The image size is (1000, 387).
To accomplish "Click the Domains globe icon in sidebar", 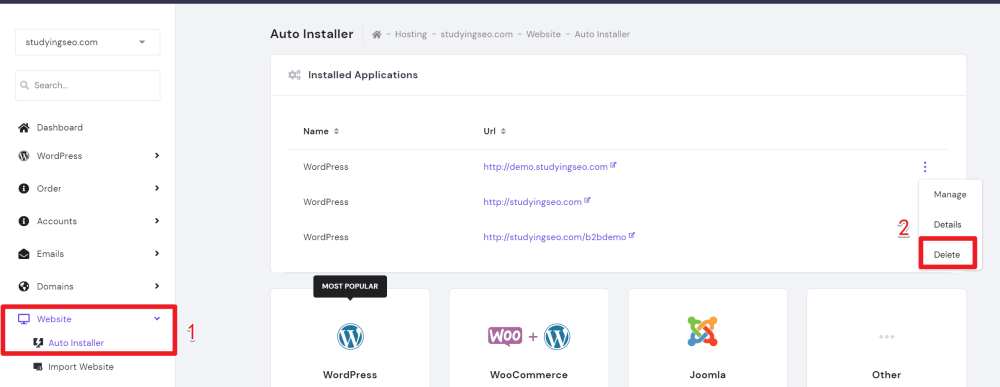I will click(x=24, y=286).
